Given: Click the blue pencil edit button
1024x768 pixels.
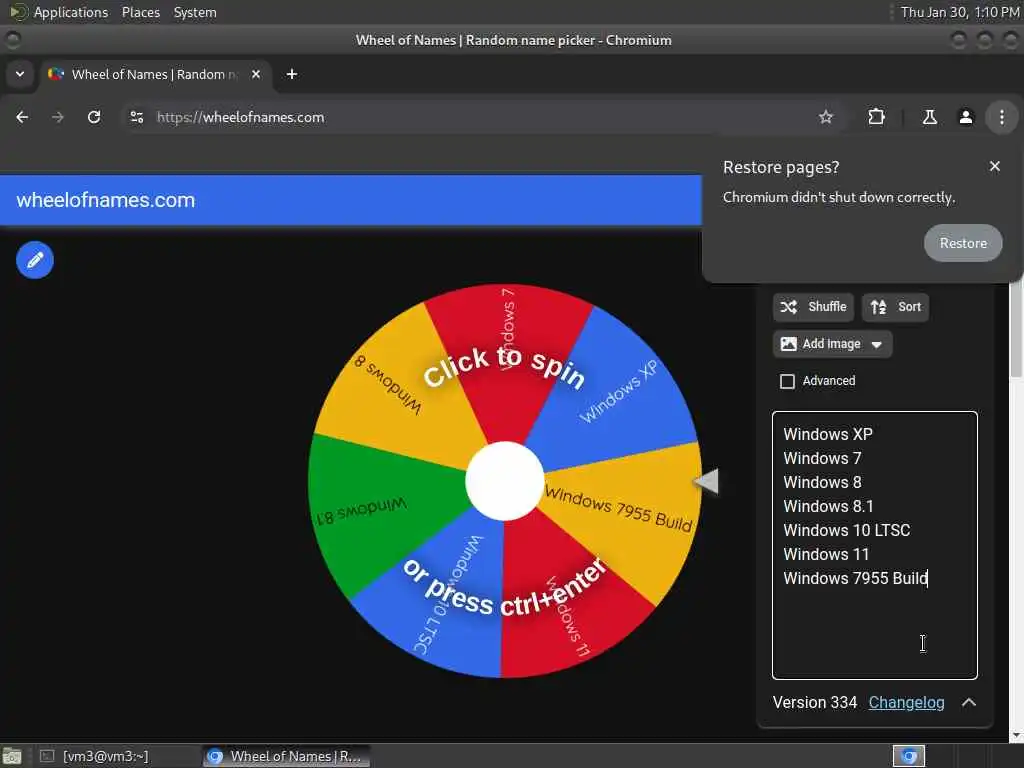Looking at the screenshot, I should [x=35, y=260].
